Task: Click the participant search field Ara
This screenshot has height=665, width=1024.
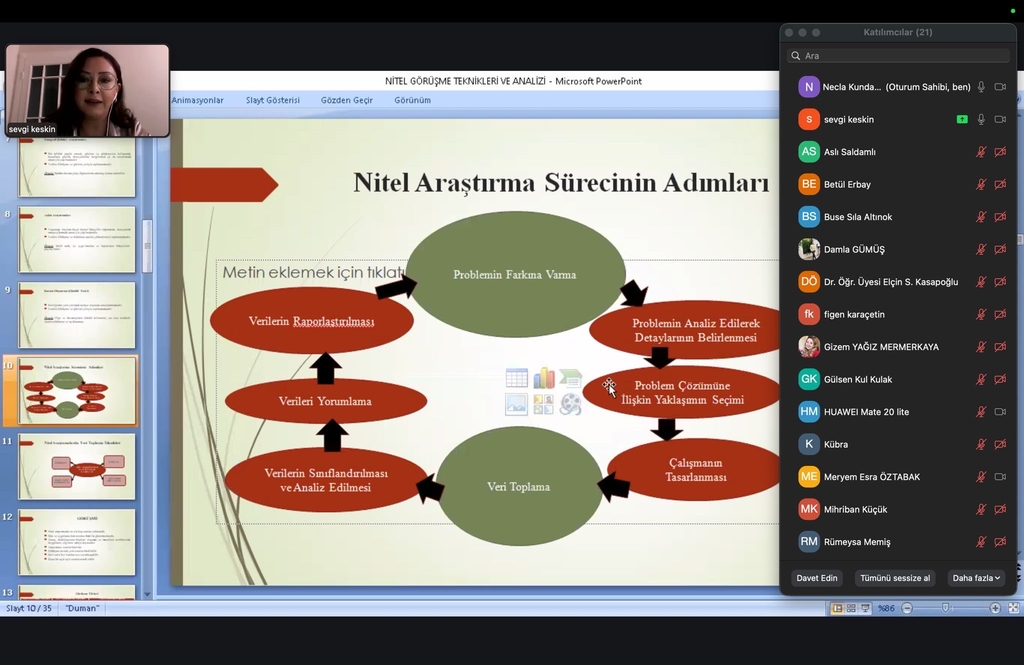Action: coord(898,56)
